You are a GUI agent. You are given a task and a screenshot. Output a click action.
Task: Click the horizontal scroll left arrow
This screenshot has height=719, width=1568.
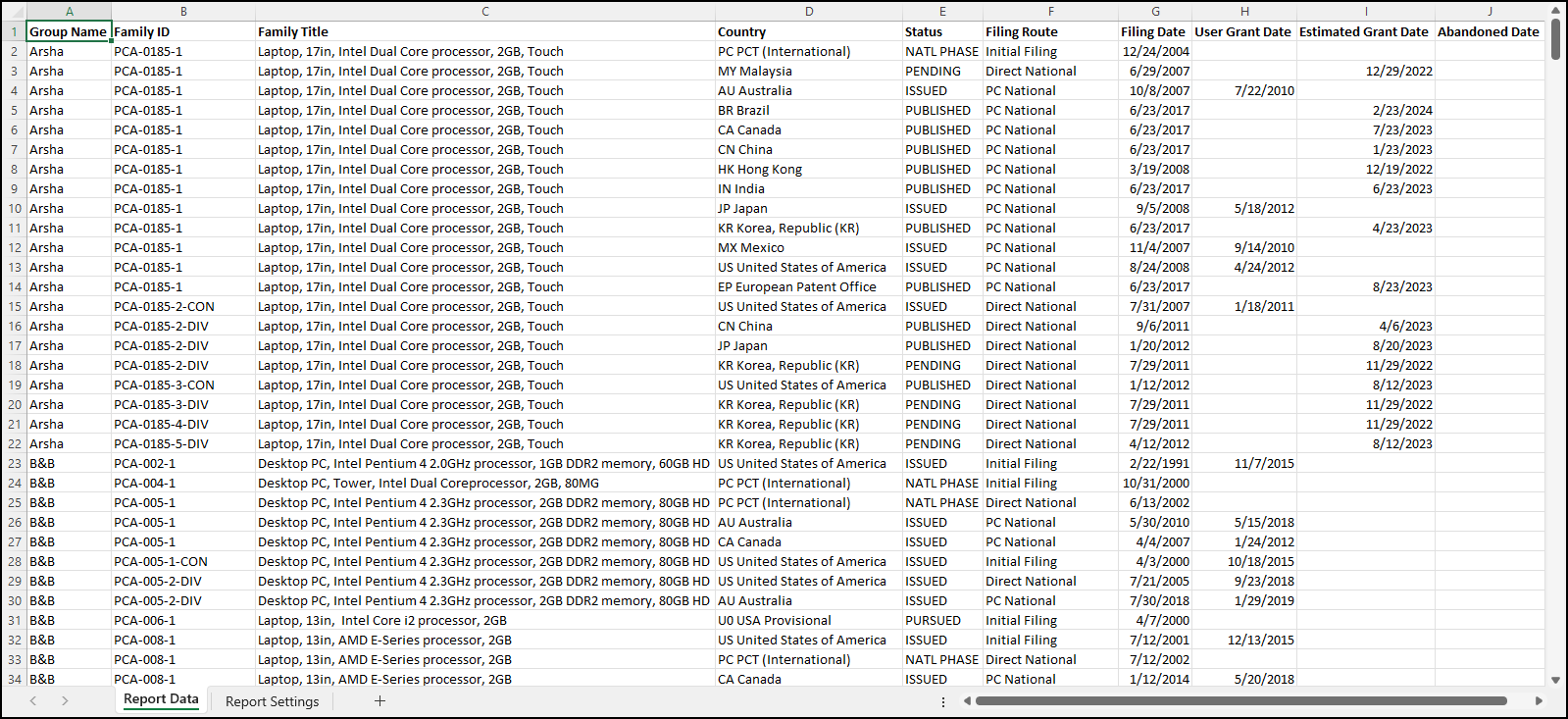pyautogui.click(x=967, y=700)
